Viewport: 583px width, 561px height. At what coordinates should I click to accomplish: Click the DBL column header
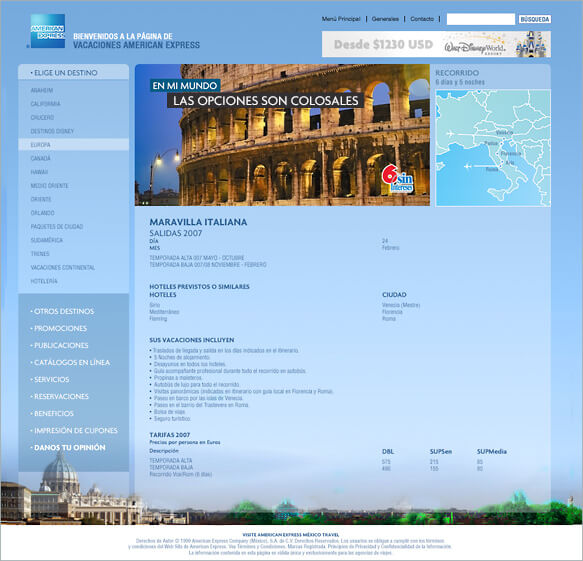click(388, 452)
